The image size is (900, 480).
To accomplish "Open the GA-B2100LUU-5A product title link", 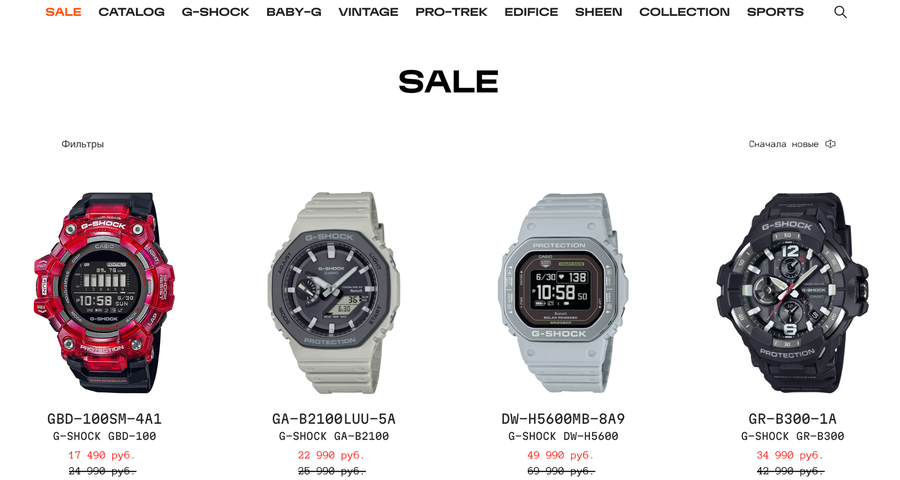I will tap(333, 419).
